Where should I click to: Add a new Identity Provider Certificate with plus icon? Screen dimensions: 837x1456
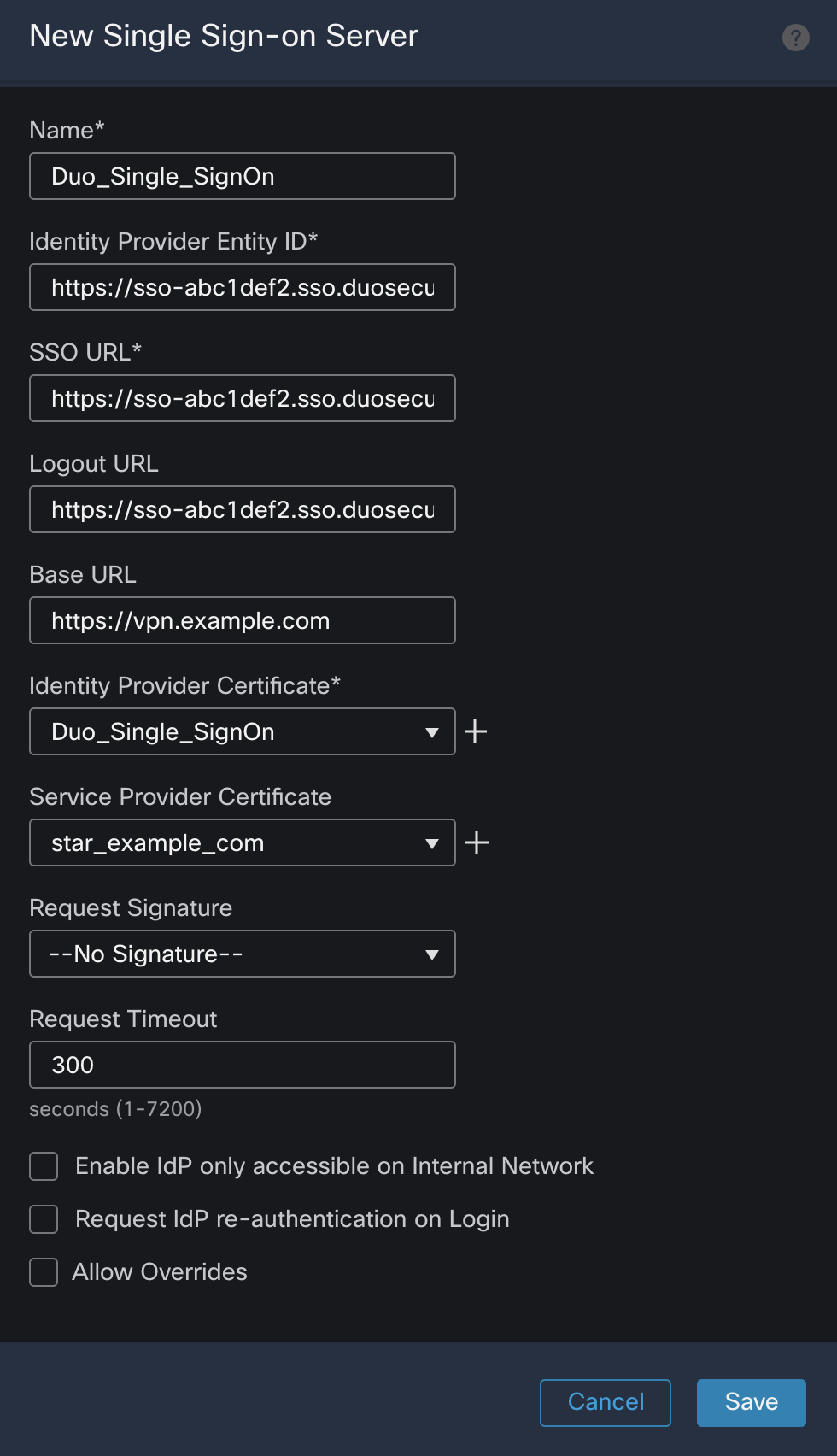(x=477, y=731)
